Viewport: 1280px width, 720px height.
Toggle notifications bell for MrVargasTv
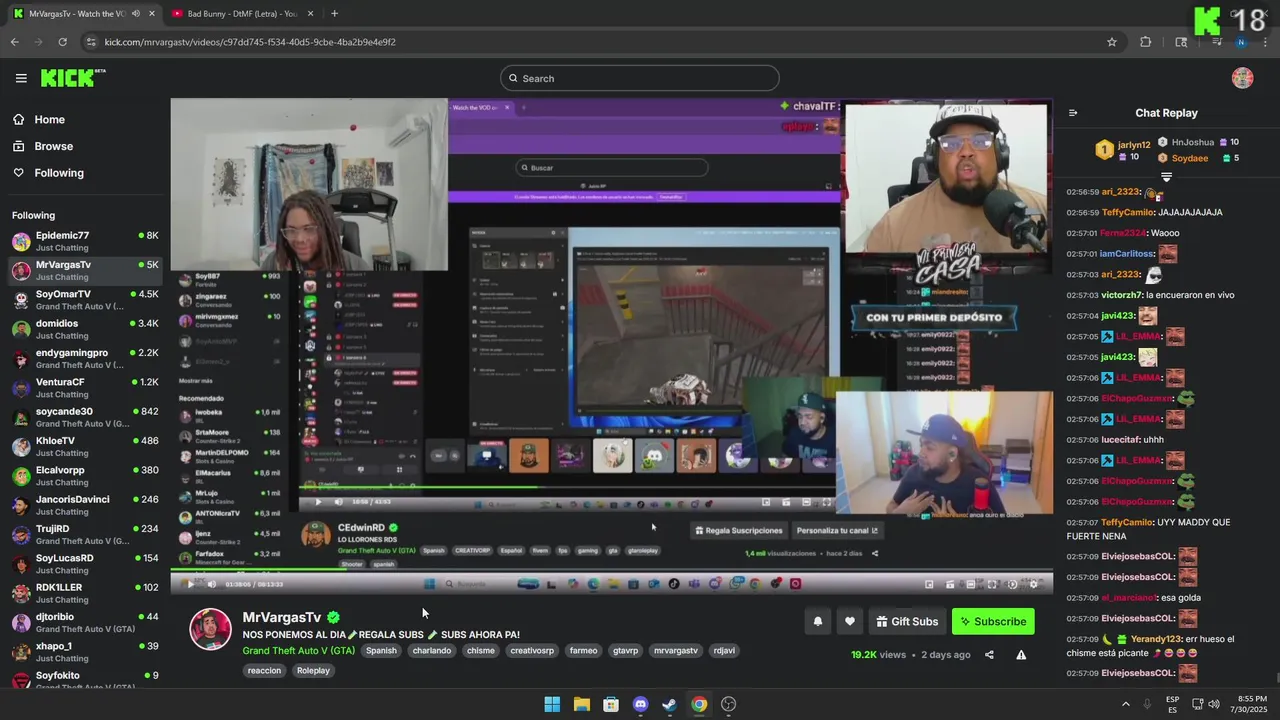pyautogui.click(x=817, y=622)
